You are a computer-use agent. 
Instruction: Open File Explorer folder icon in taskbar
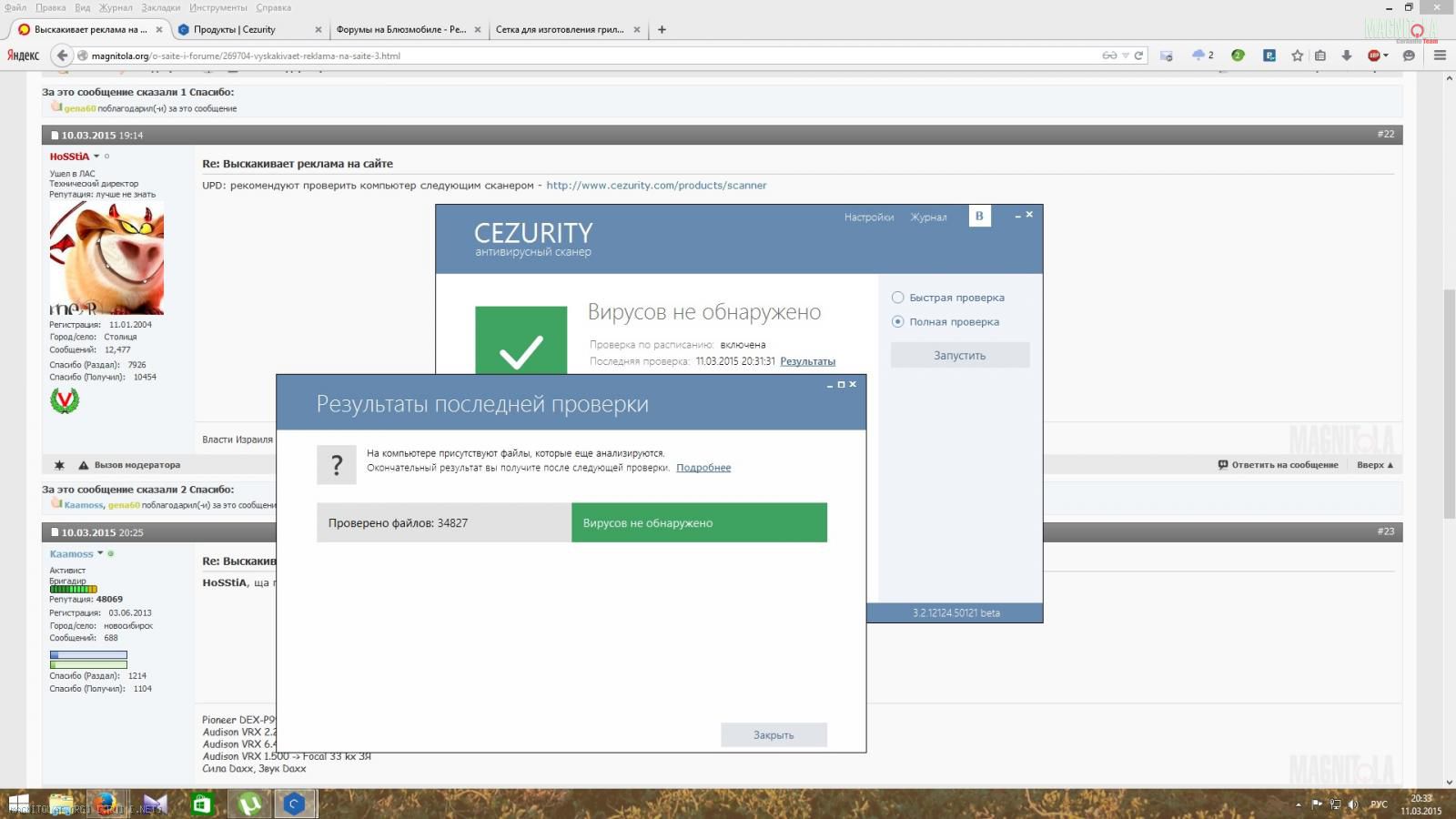tap(61, 804)
